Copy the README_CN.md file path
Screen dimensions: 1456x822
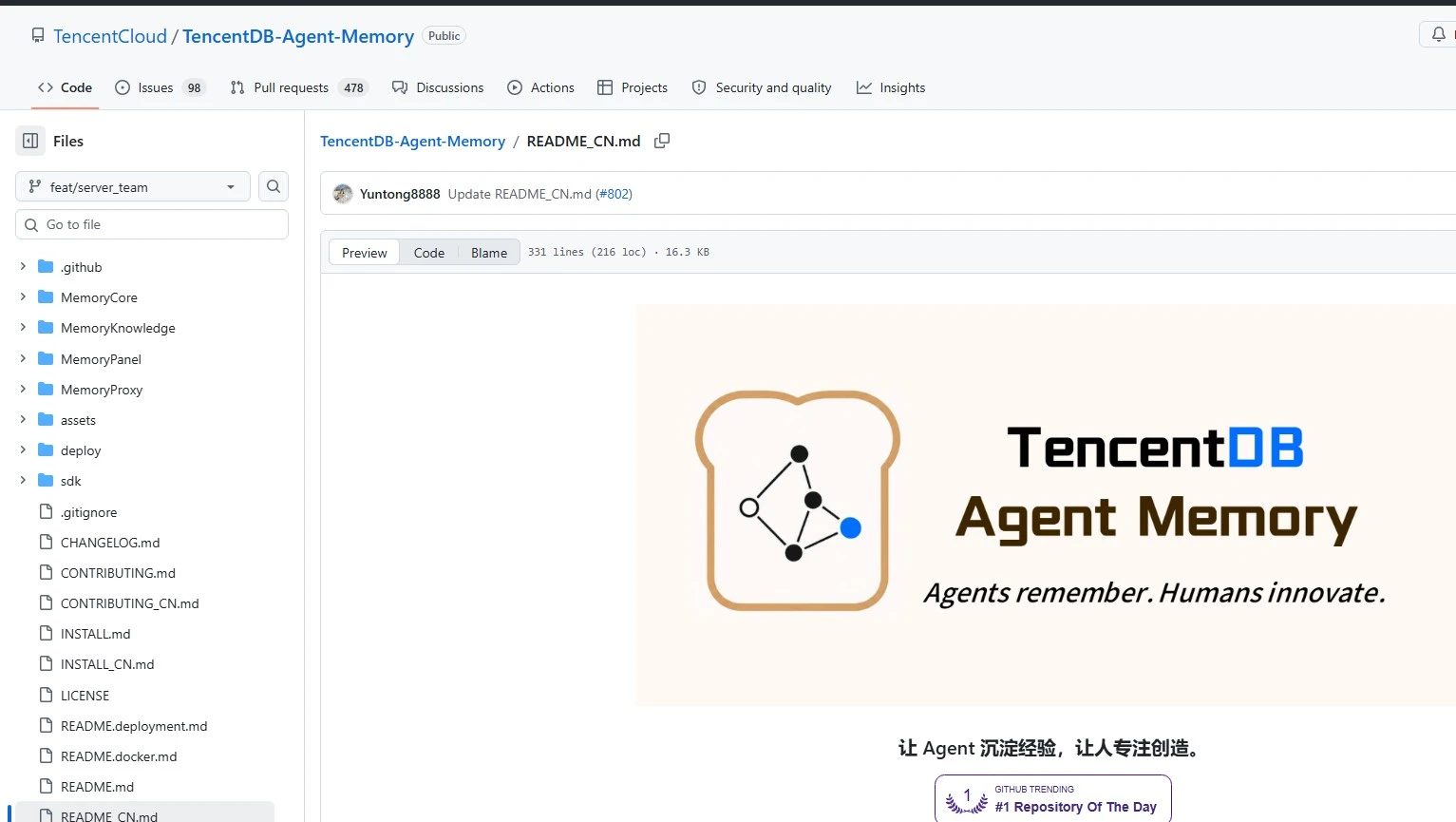point(662,141)
